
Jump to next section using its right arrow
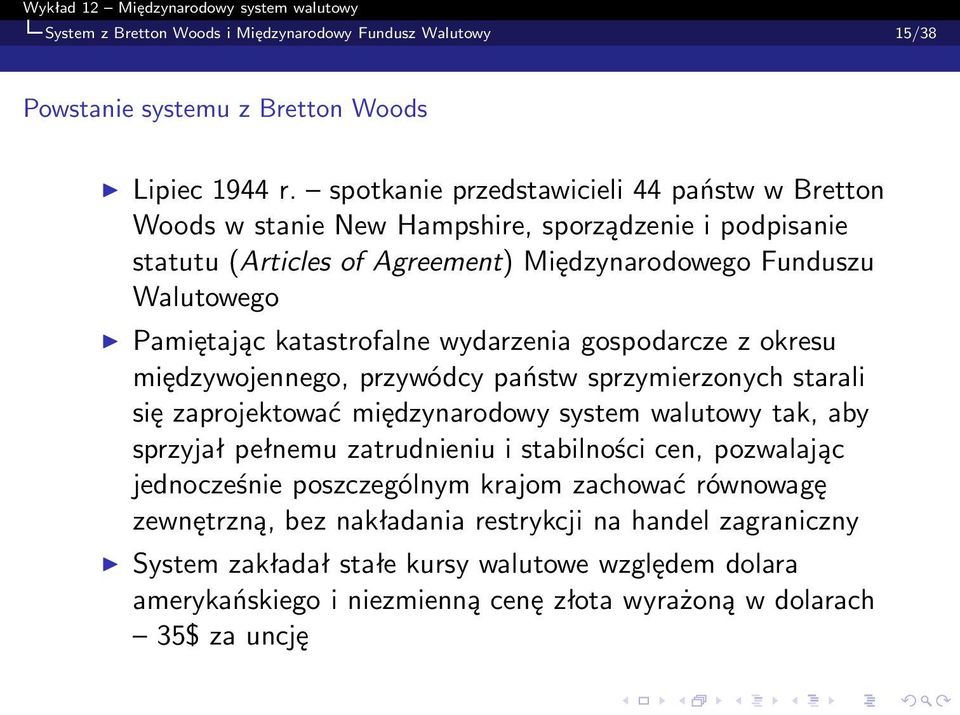pyautogui.click(x=831, y=701)
